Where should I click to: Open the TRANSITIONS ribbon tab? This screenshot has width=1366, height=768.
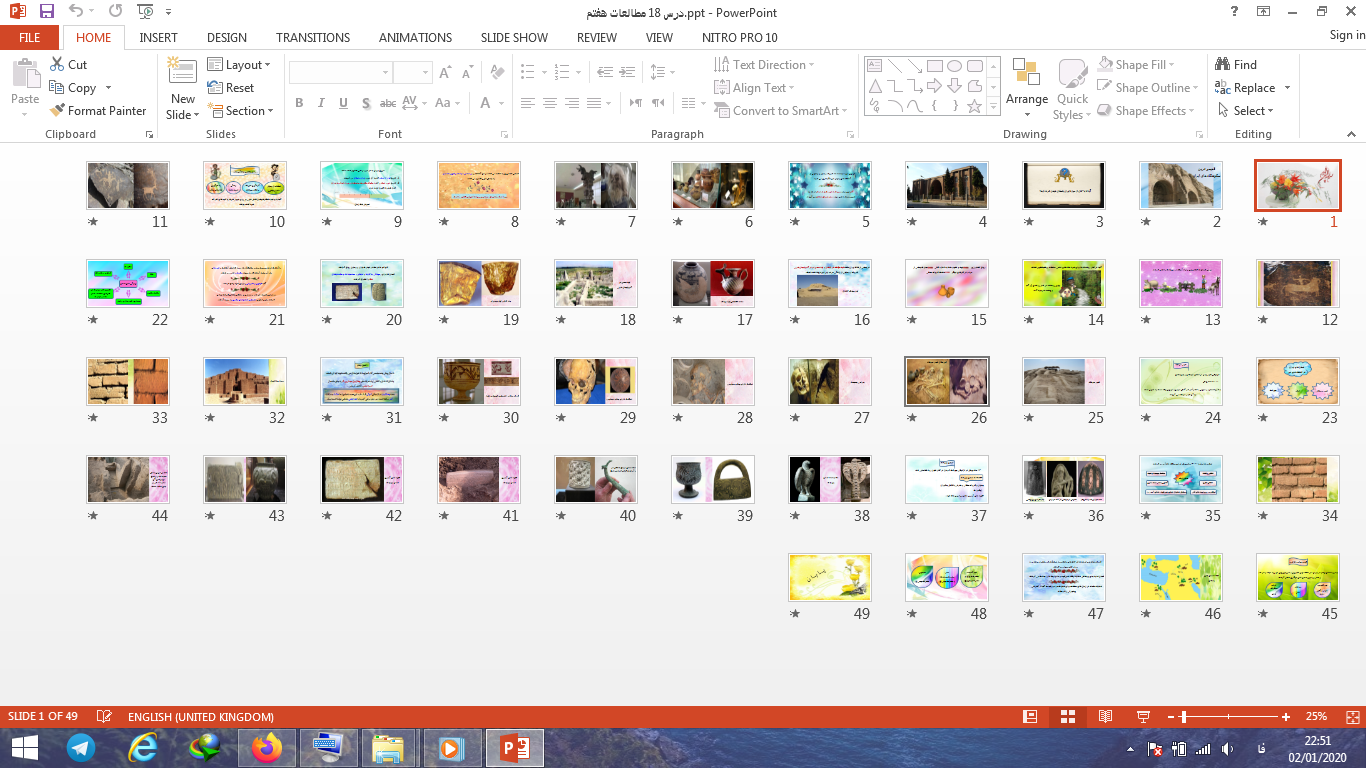(x=313, y=37)
